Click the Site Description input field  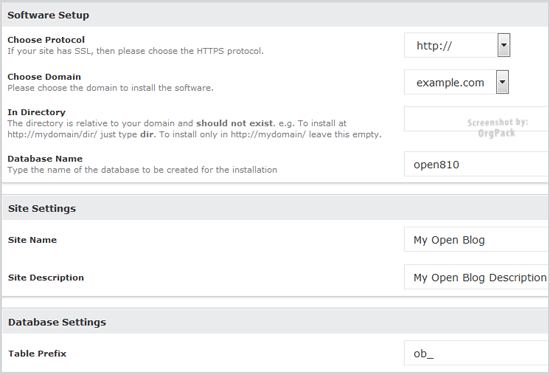[x=477, y=277]
